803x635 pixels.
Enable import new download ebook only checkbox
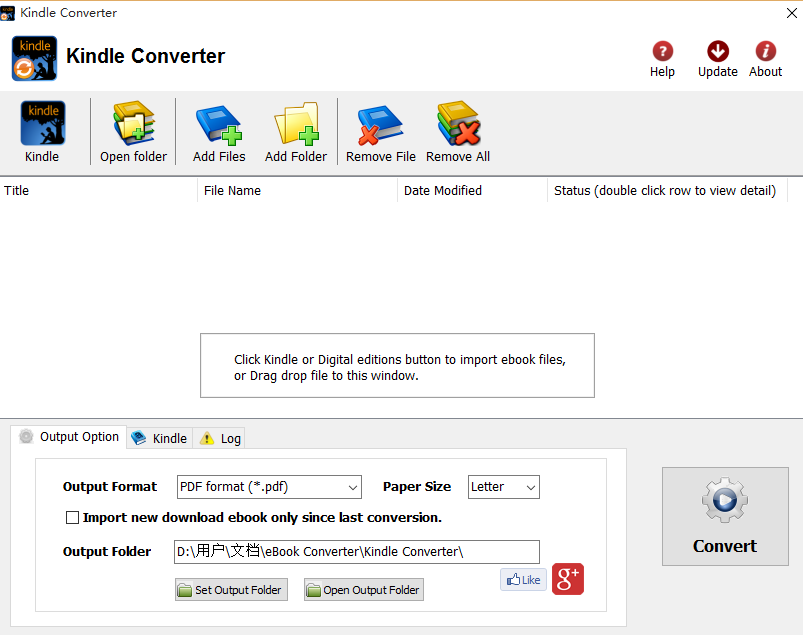click(72, 518)
